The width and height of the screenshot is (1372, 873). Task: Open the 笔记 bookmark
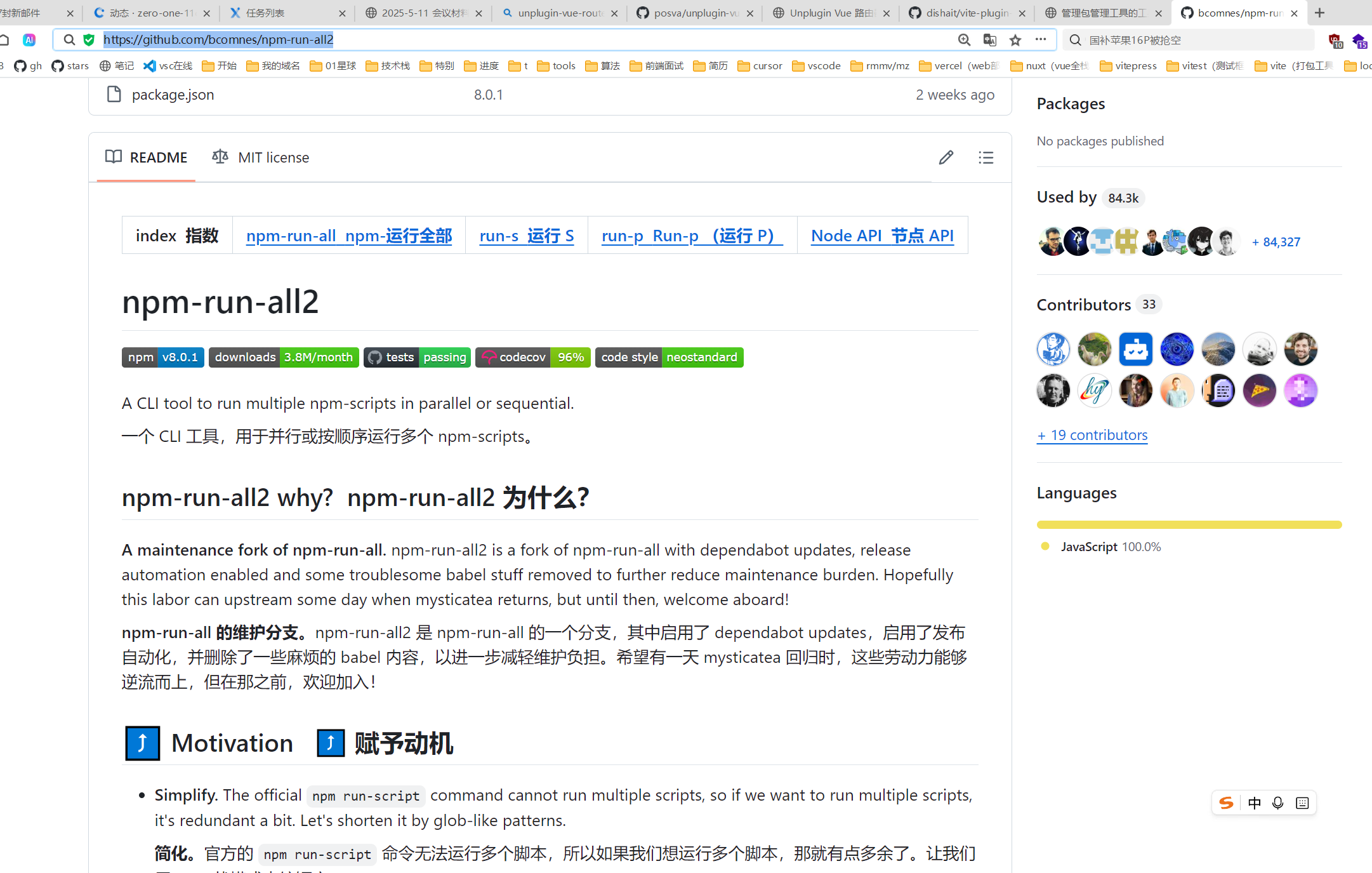(x=117, y=66)
